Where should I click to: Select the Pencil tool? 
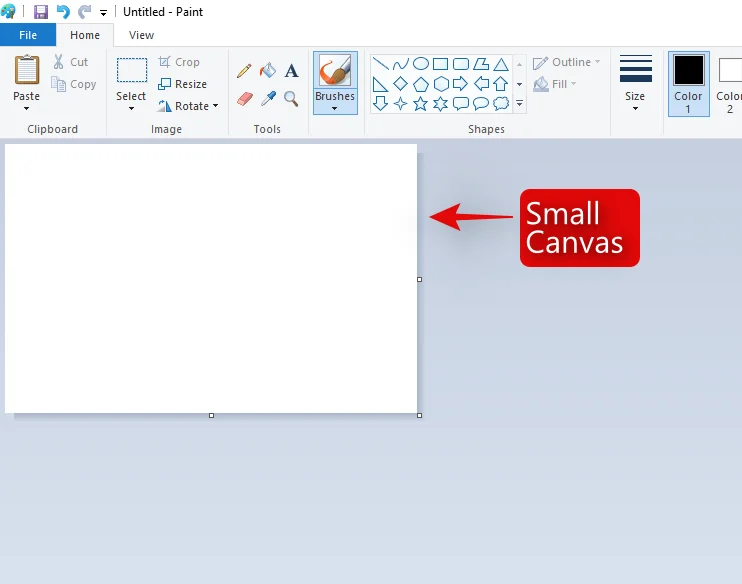[x=244, y=71]
